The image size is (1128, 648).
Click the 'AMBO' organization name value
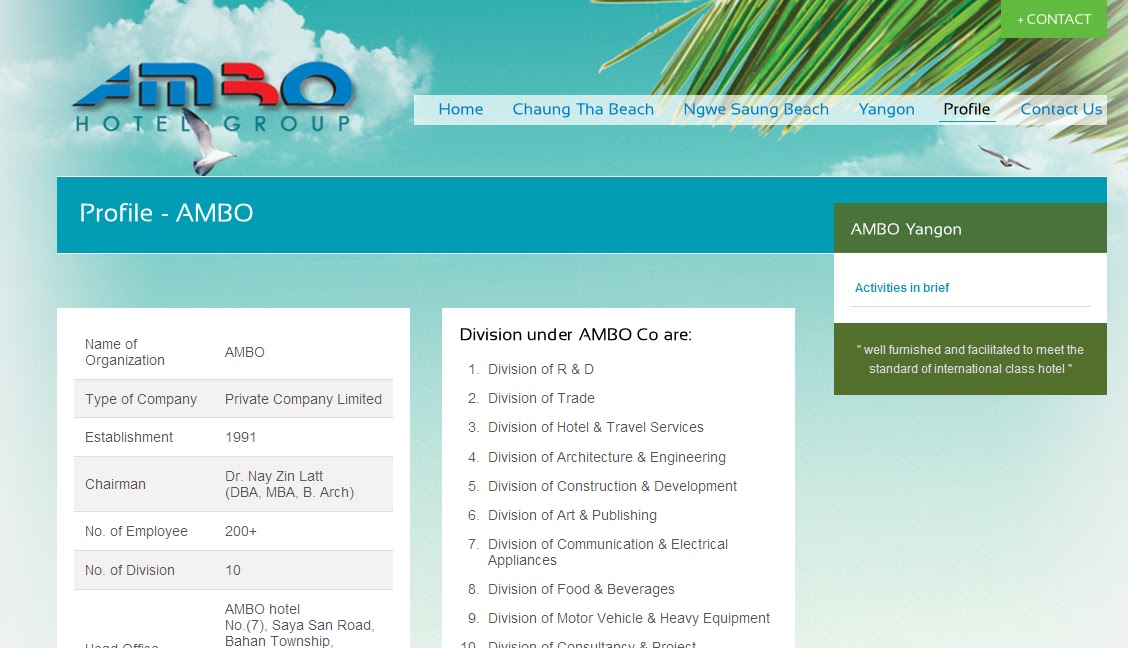coord(245,352)
